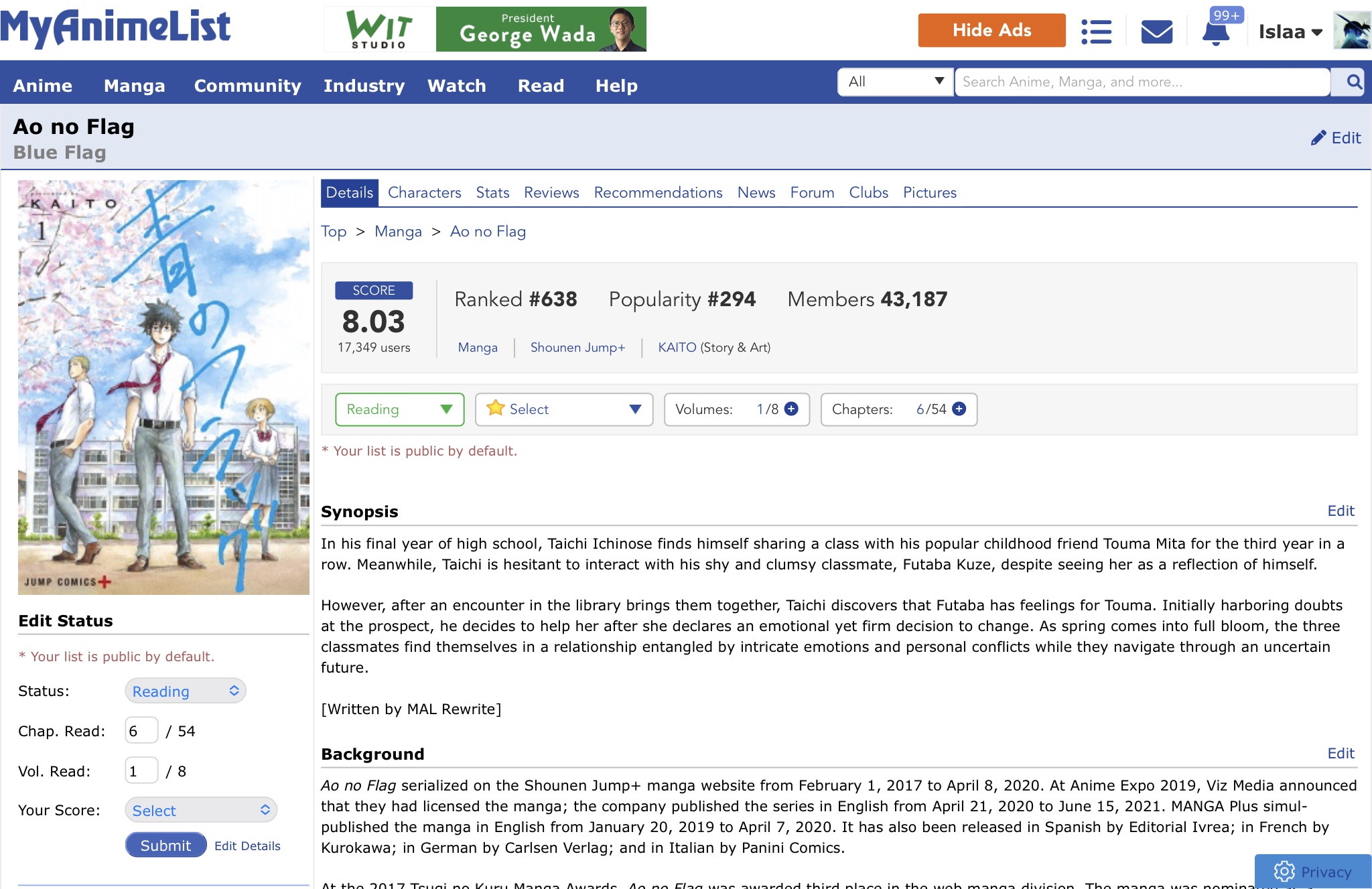Edit the Synopsis section
The width and height of the screenshot is (1372, 889).
click(x=1341, y=511)
